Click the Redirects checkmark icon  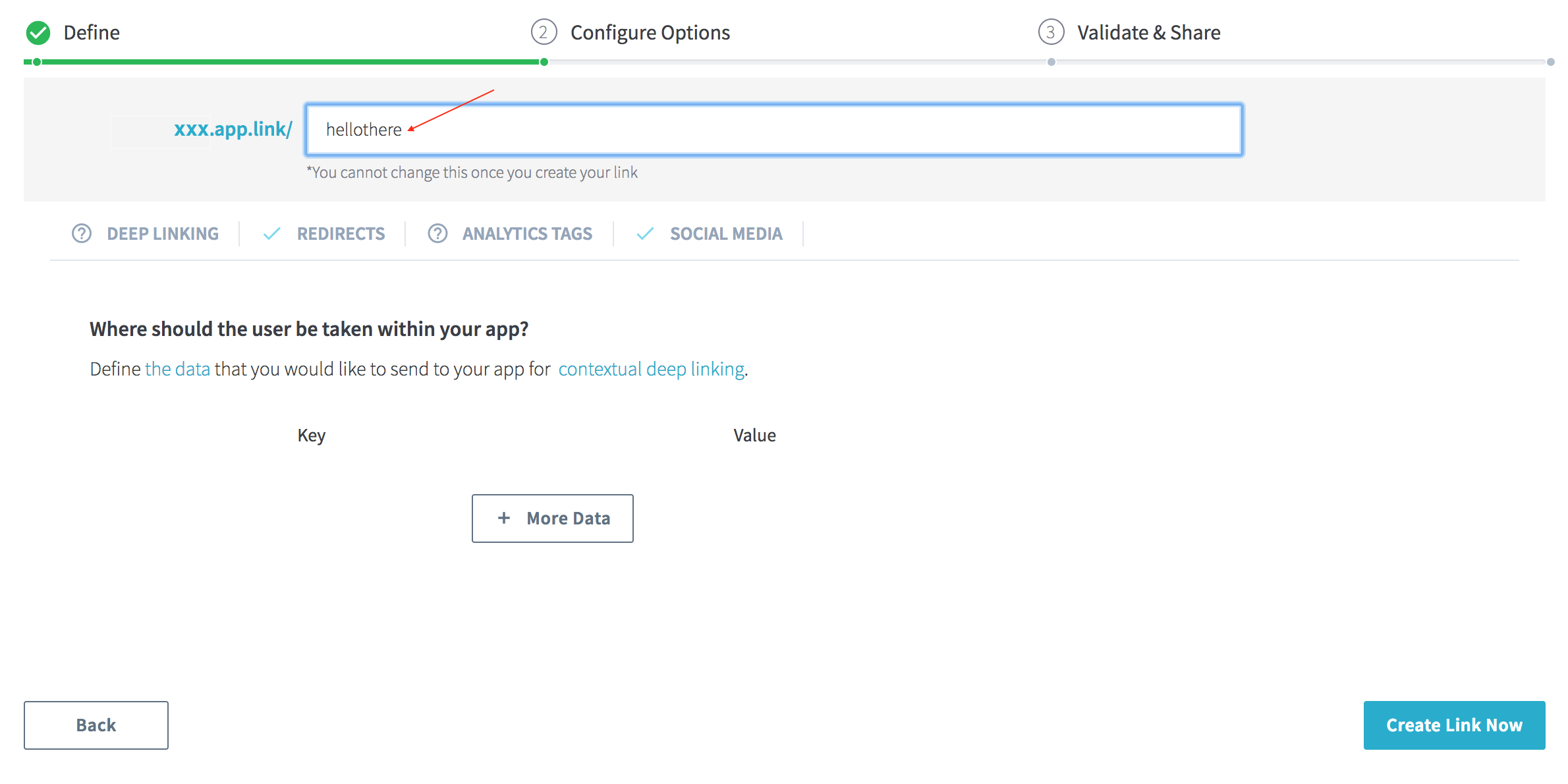point(271,234)
